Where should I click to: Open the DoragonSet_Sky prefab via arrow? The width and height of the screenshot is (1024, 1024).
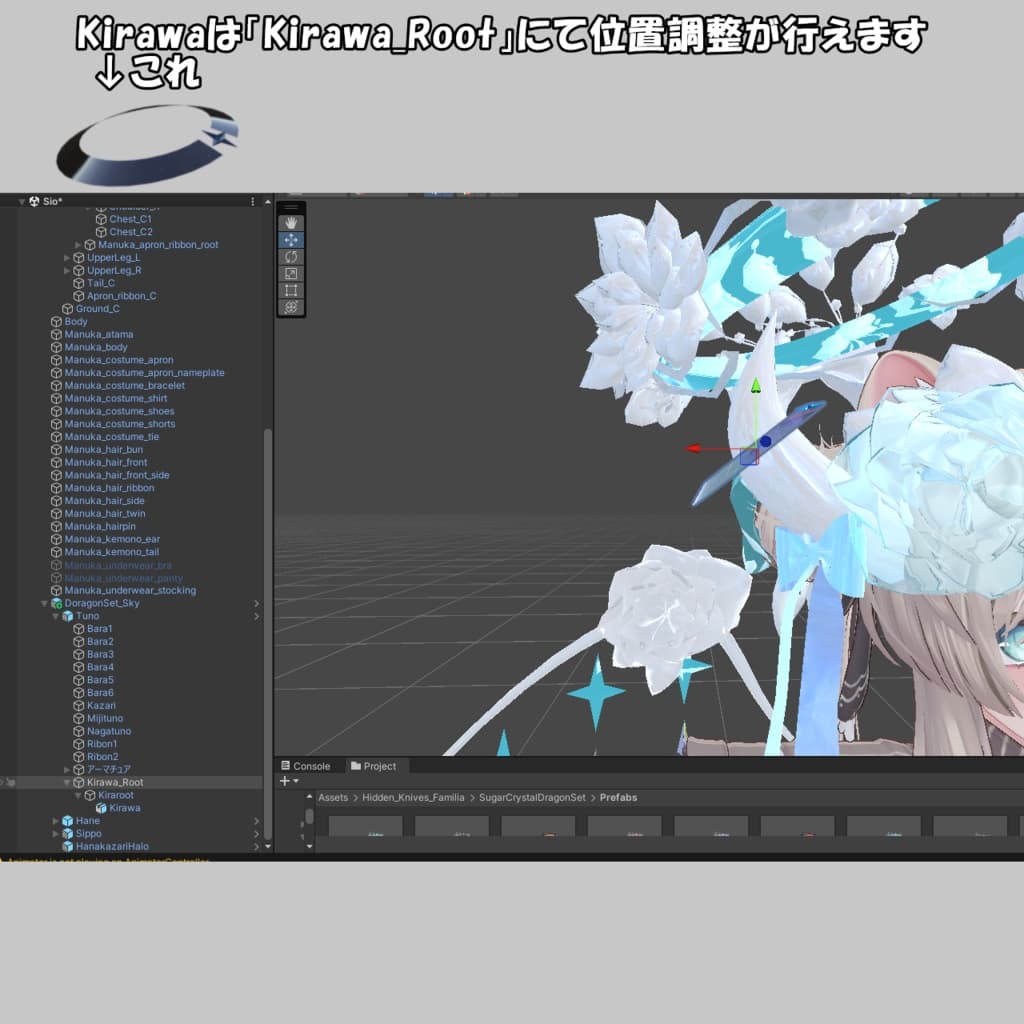tap(256, 603)
